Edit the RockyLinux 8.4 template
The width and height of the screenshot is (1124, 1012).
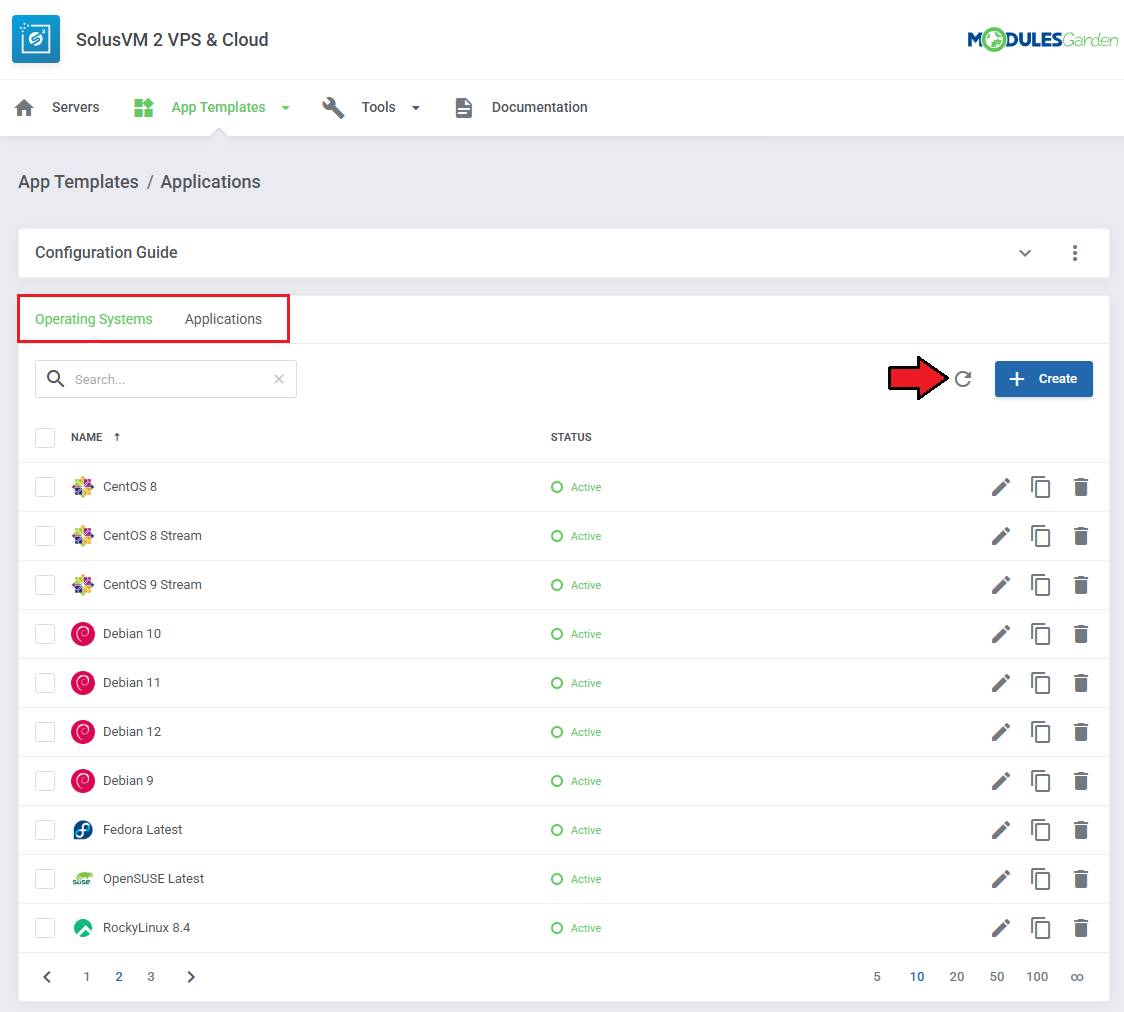click(1001, 928)
